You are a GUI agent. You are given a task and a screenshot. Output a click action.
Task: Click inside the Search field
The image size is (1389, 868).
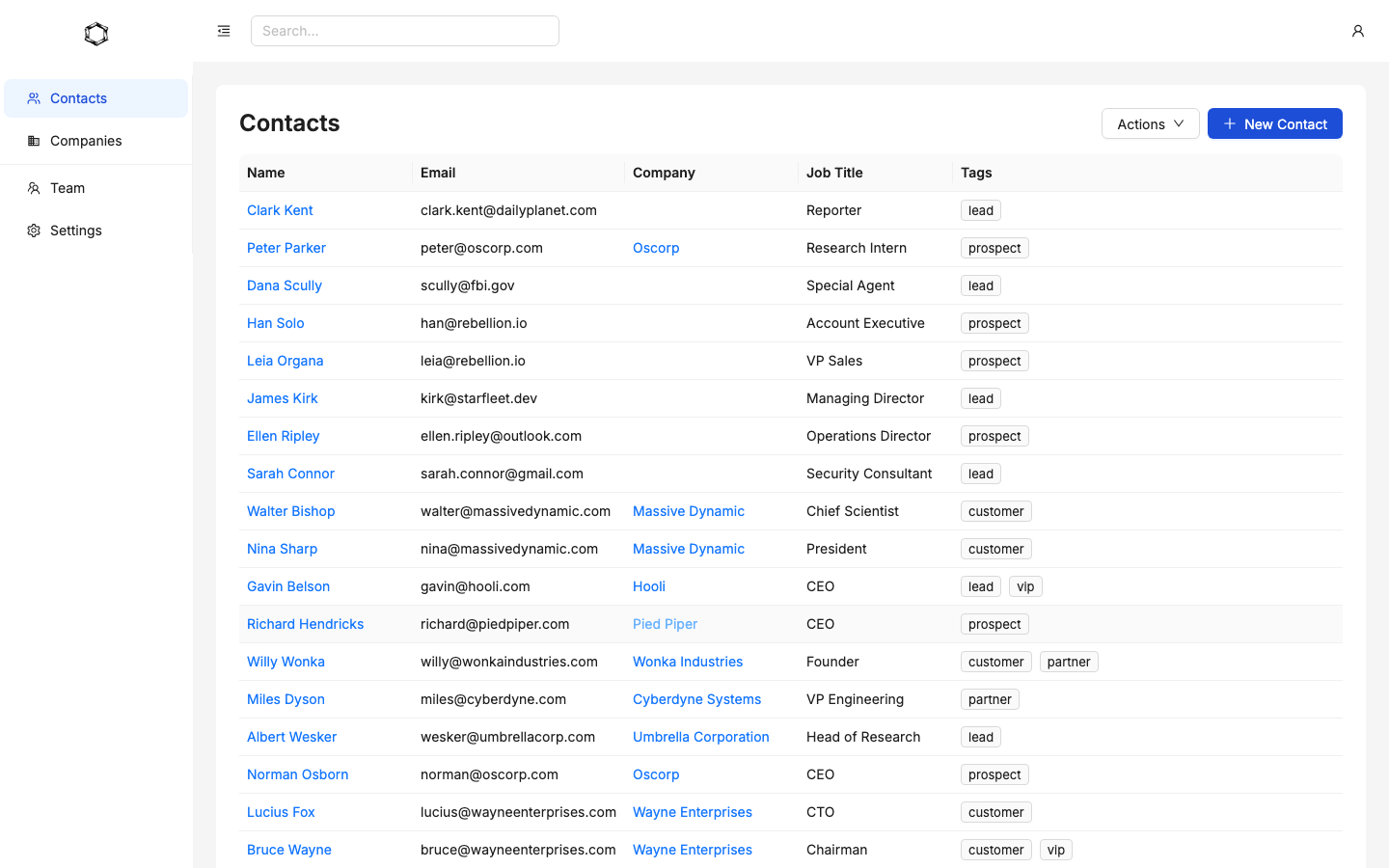pyautogui.click(x=404, y=30)
